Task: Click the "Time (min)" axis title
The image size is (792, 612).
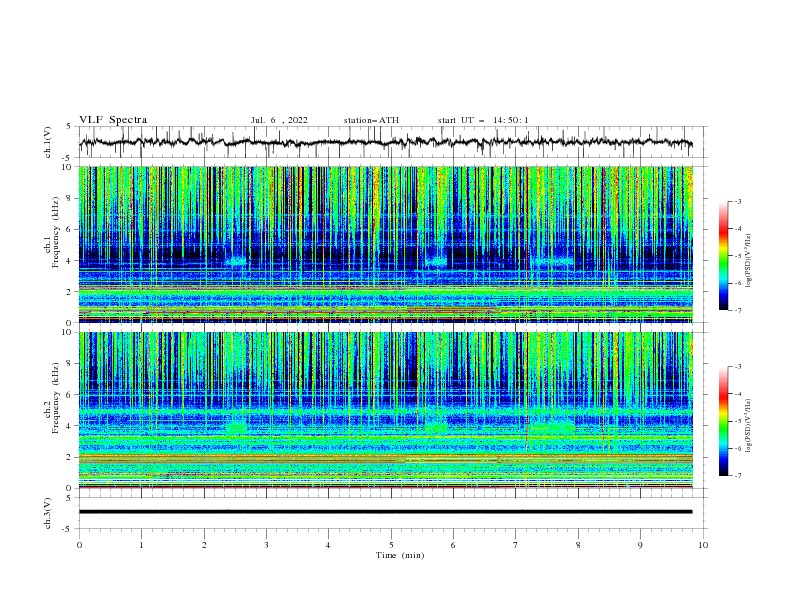Action: (x=400, y=555)
